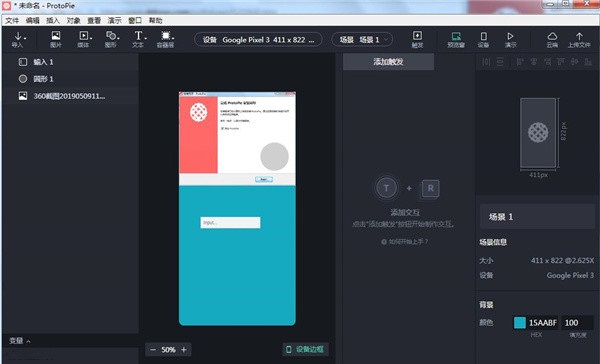Viewport: 600px width, 364px height.
Task: Zoom in with the plus button
Action: point(184,349)
